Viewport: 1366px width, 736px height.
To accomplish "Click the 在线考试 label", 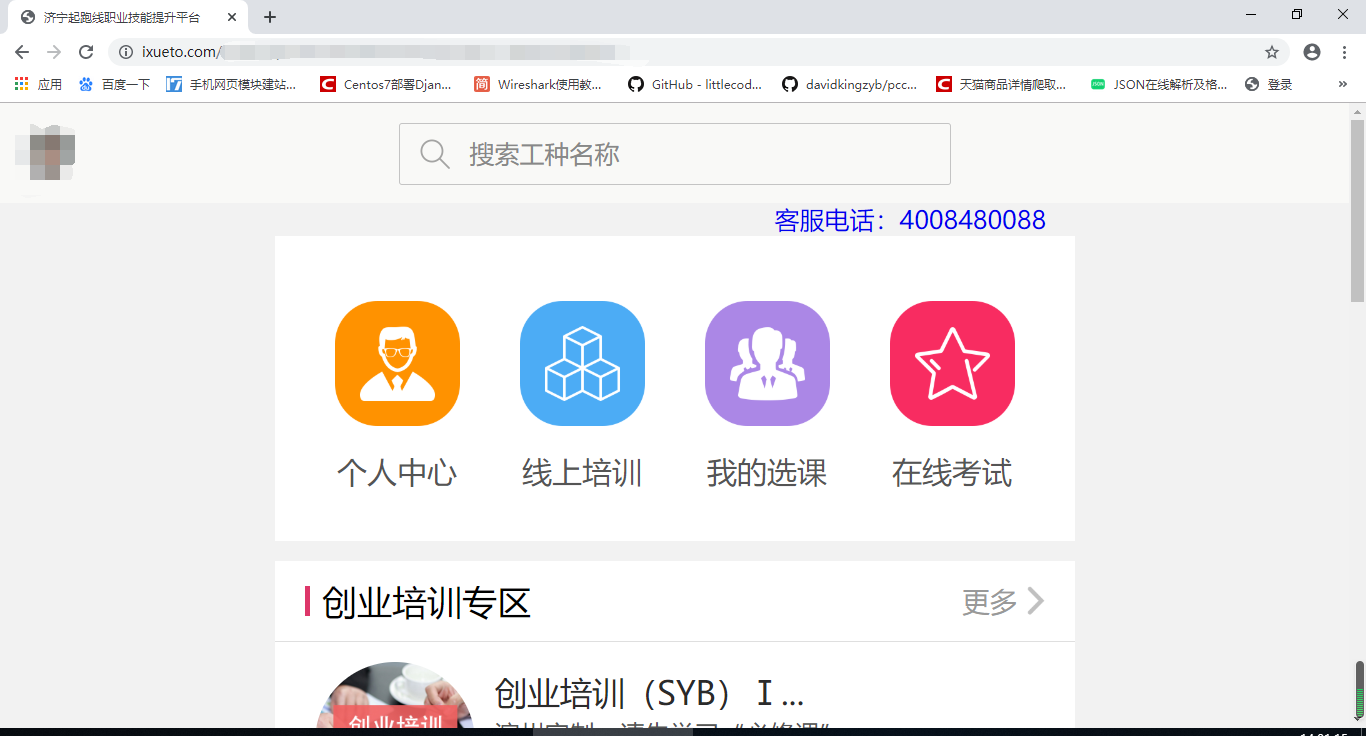I will pos(952,473).
